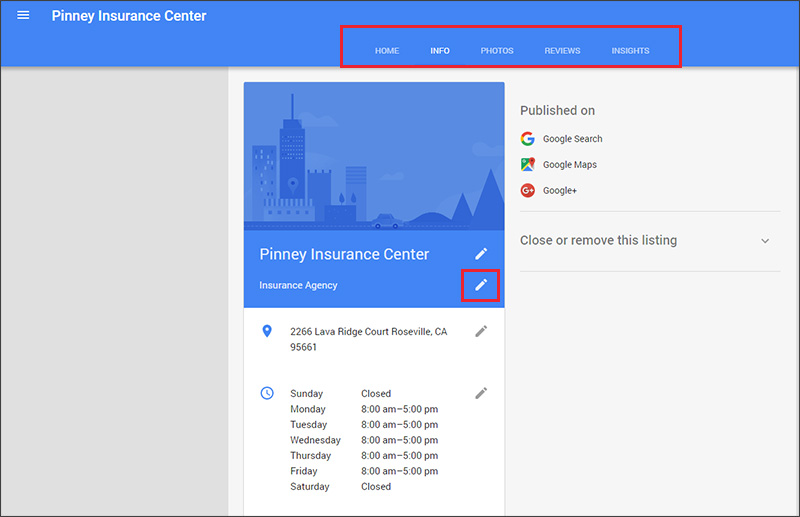
Task: Click Monday hours row
Action: (364, 409)
